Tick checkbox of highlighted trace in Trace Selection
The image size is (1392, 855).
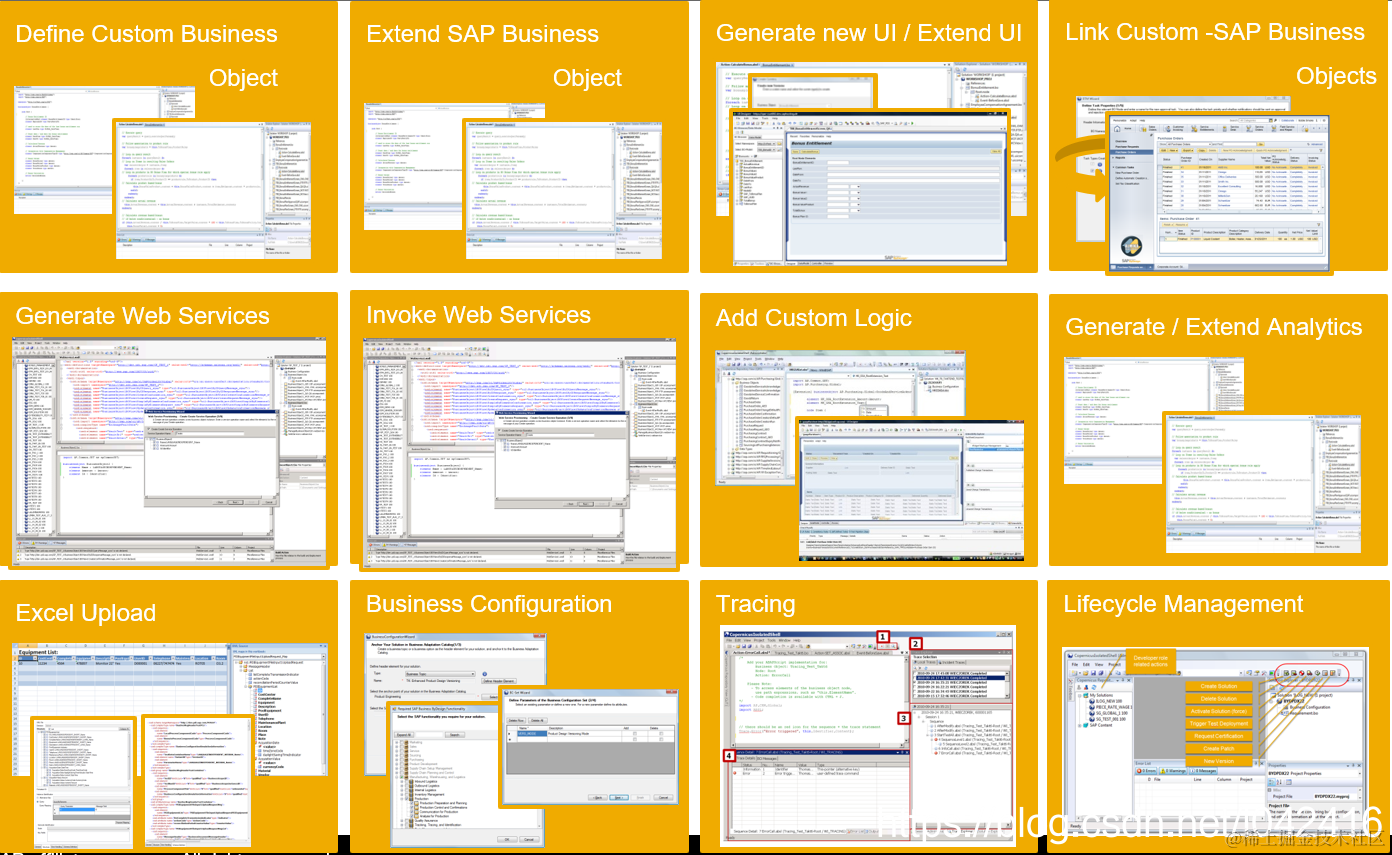(x=915, y=678)
